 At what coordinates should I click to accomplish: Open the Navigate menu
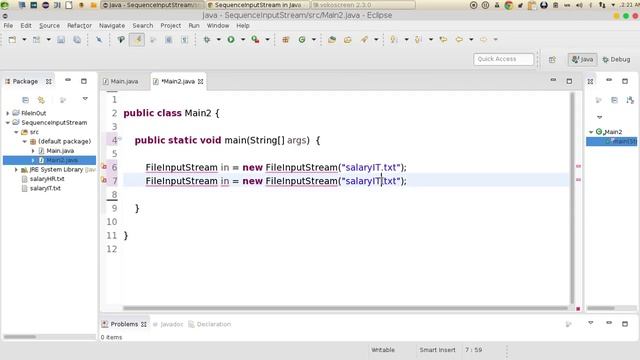(x=112, y=25)
